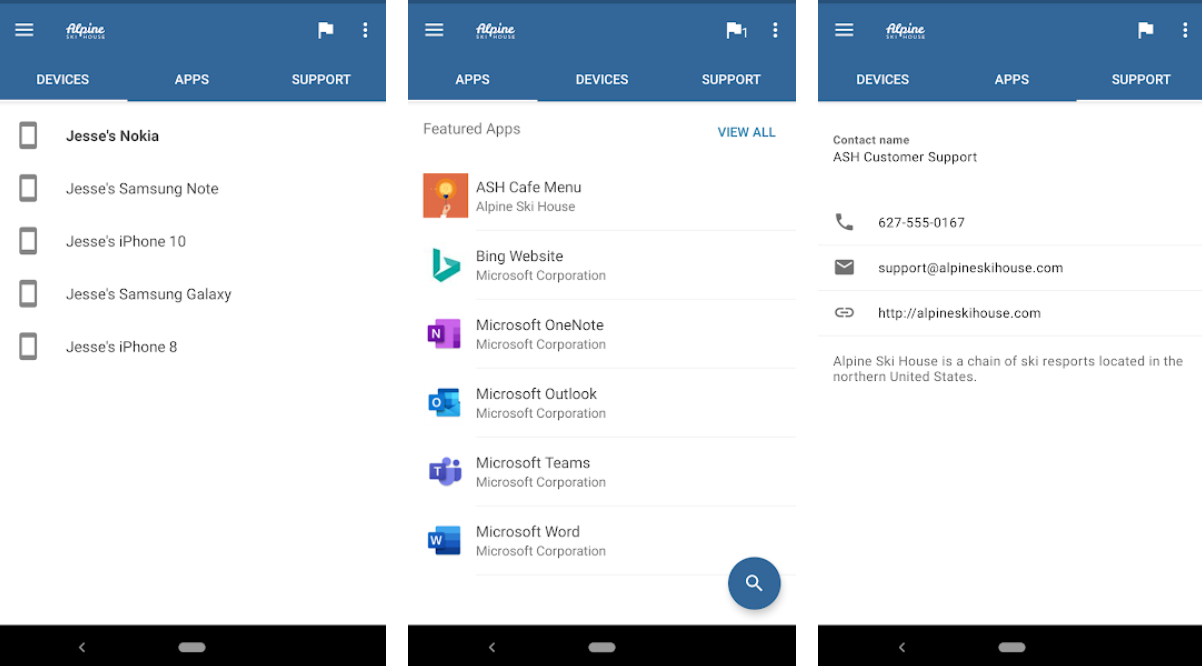1202x666 pixels.
Task: Select APPS tab on middle screen
Action: 473,79
